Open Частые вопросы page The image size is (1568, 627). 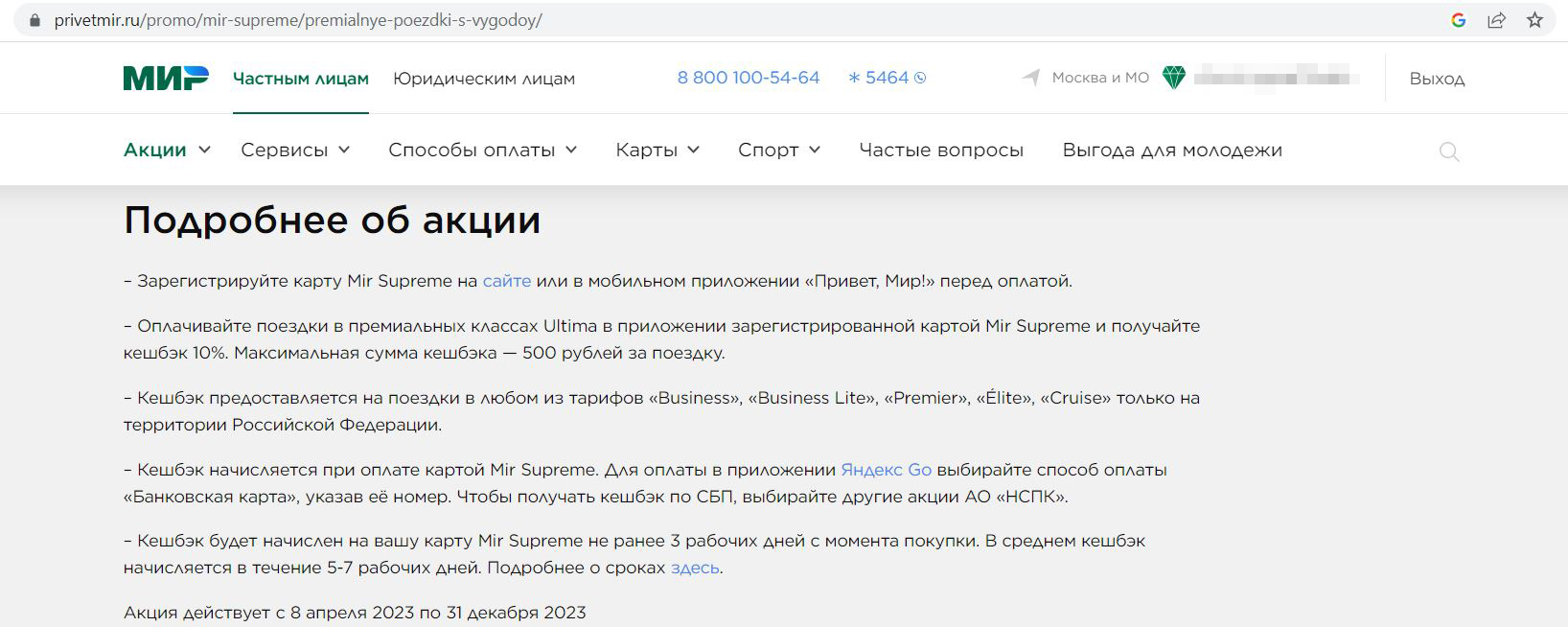(x=941, y=151)
